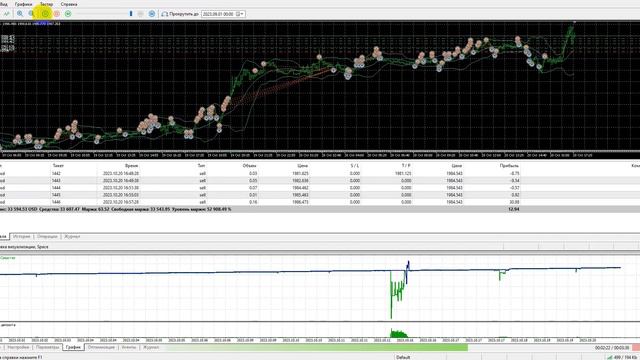Screen dimensions: 640x360
Task: Click the green step-forward icon
Action: (68, 14)
